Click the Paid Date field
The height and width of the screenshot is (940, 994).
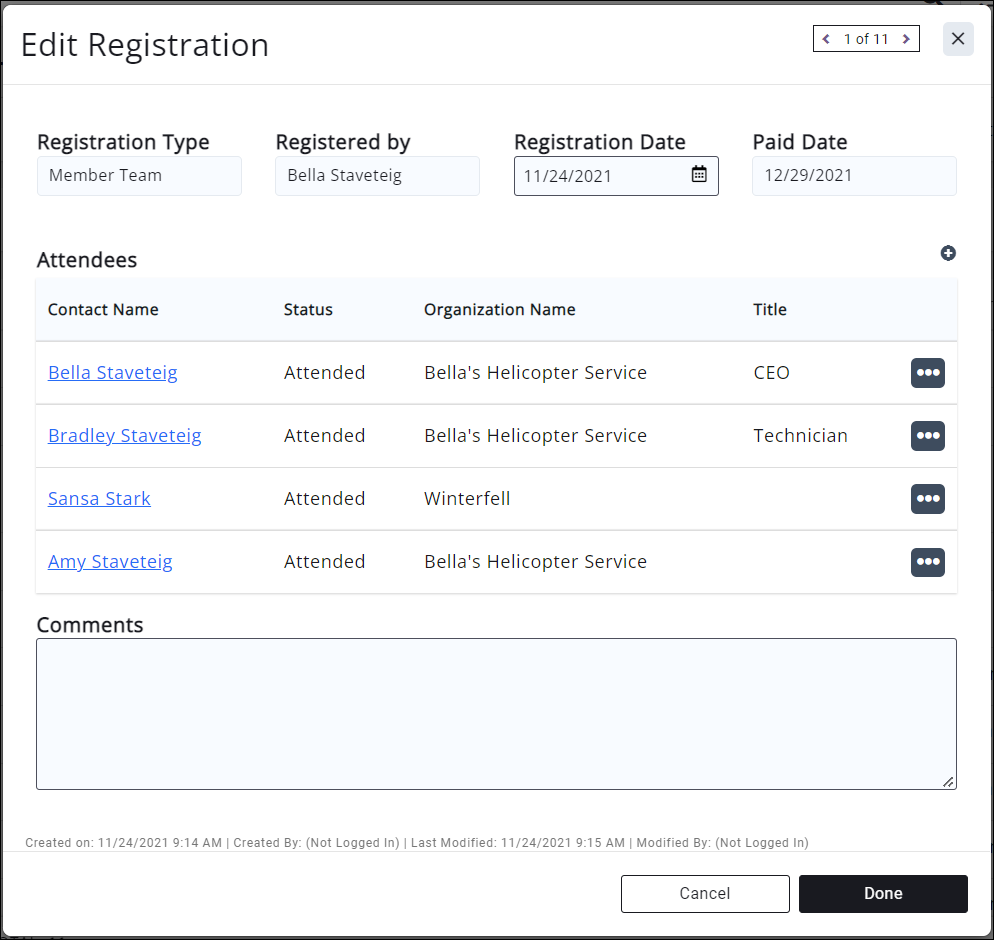(854, 176)
